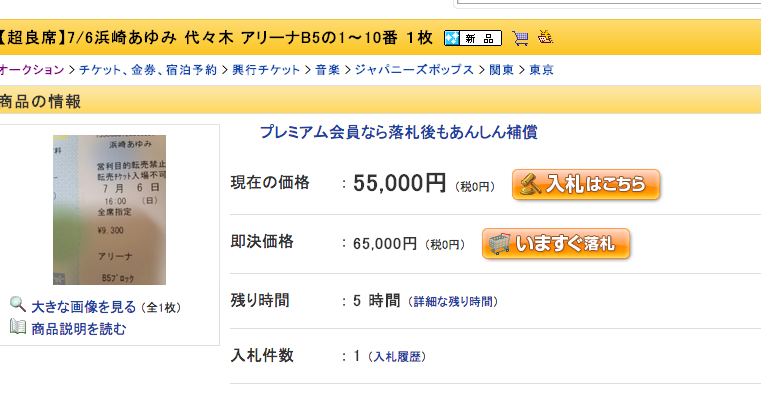Click the 入札はこちら bid button
The height and width of the screenshot is (399, 761).
586,184
